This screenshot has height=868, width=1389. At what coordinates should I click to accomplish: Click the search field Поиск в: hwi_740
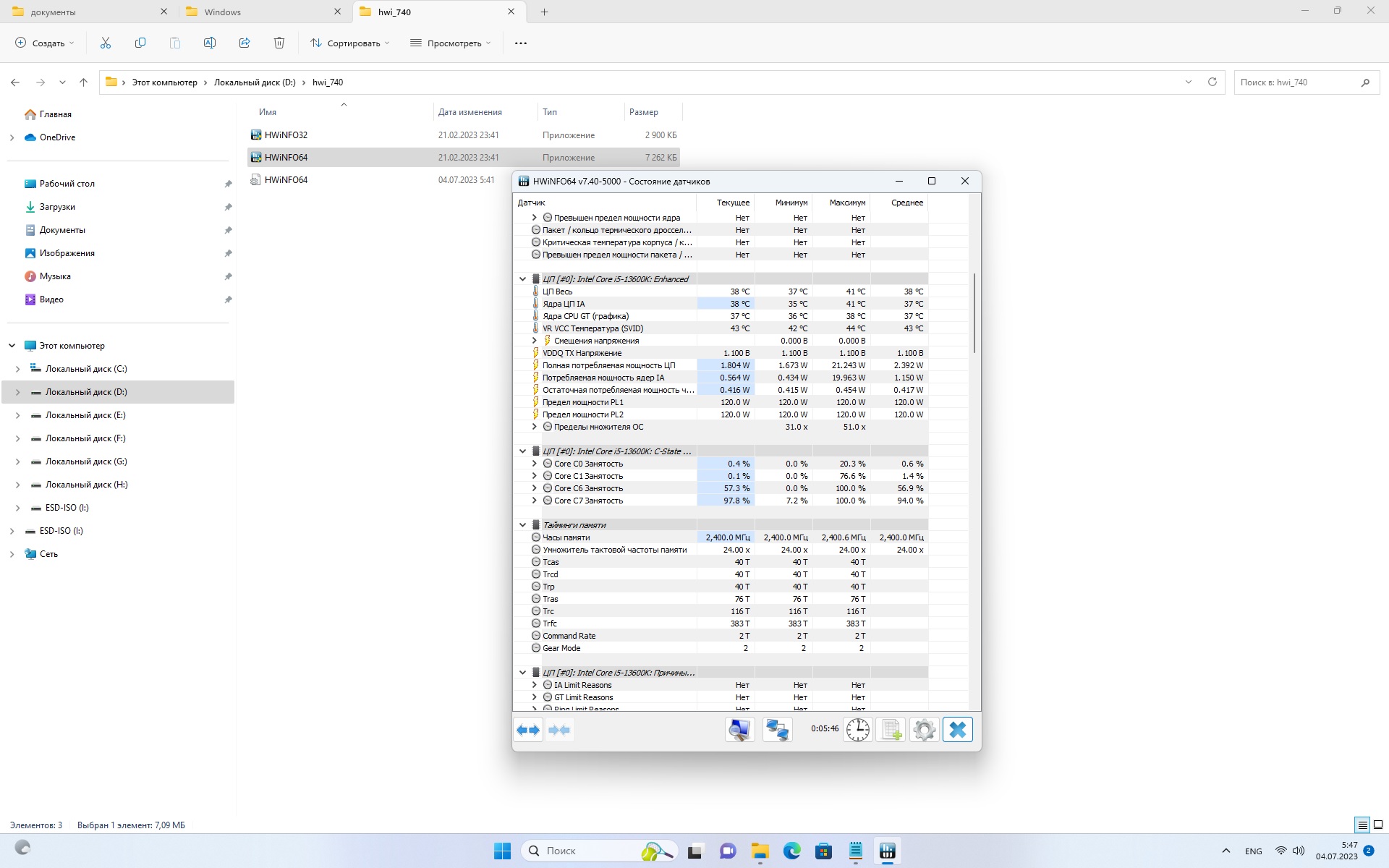1295,82
